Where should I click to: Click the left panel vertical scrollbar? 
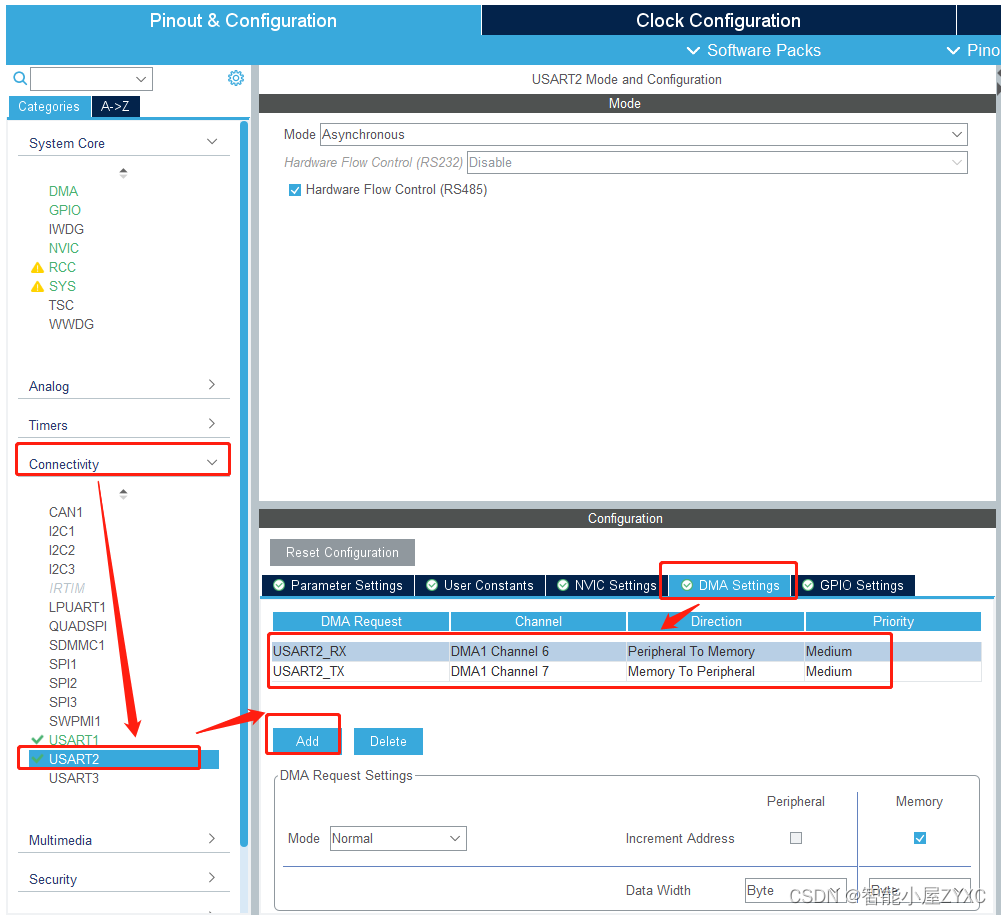pyautogui.click(x=244, y=483)
